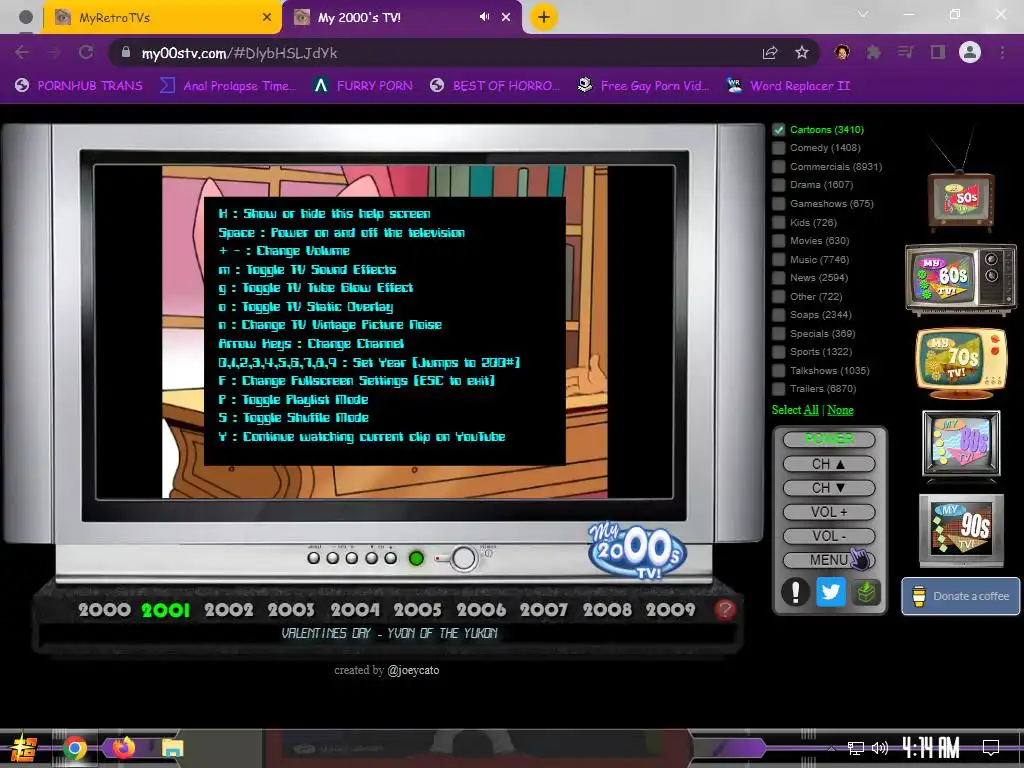
Task: Open the My 90s TV icon
Action: [x=961, y=530]
